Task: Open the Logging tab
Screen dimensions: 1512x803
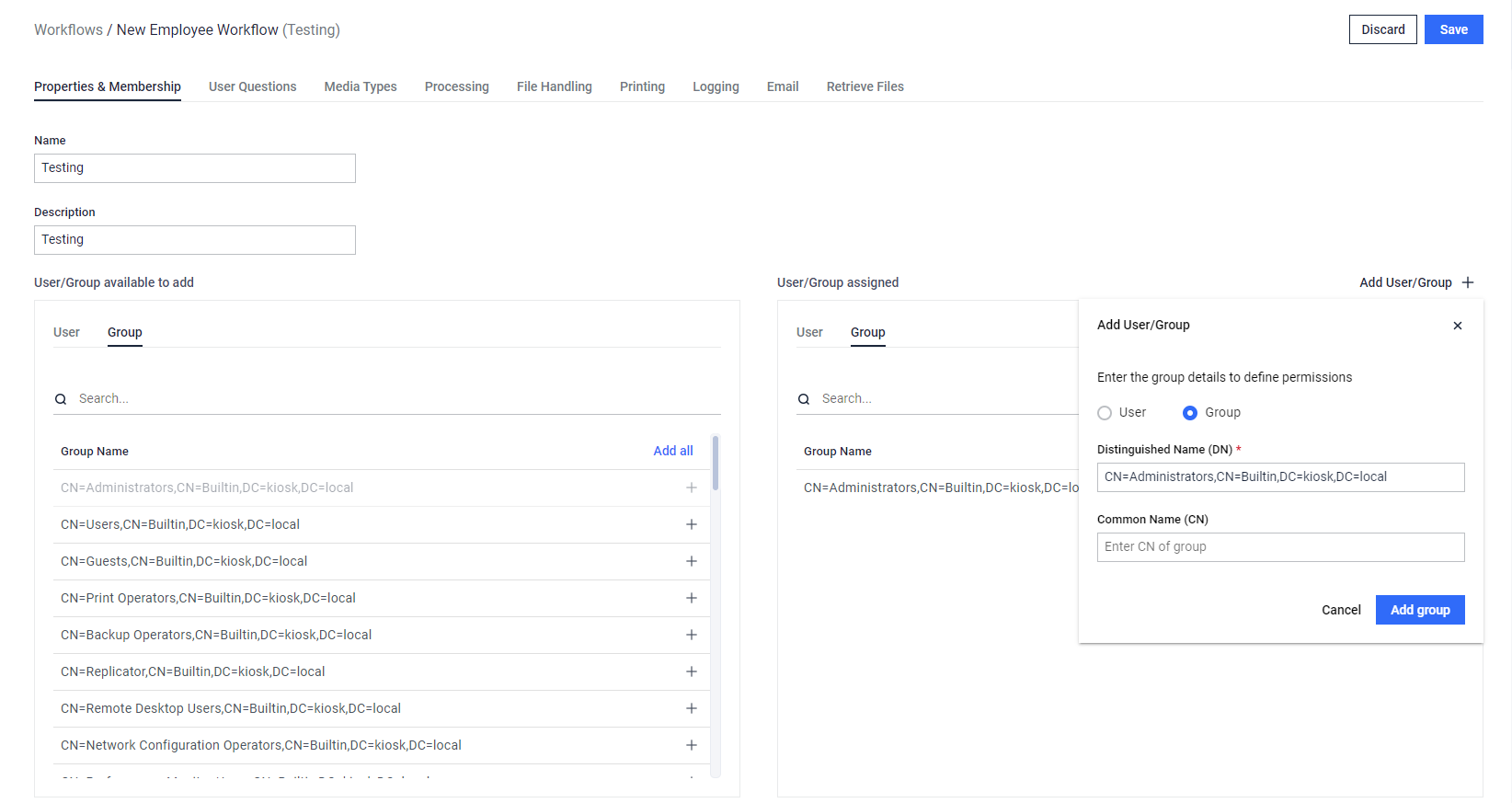Action: [716, 86]
